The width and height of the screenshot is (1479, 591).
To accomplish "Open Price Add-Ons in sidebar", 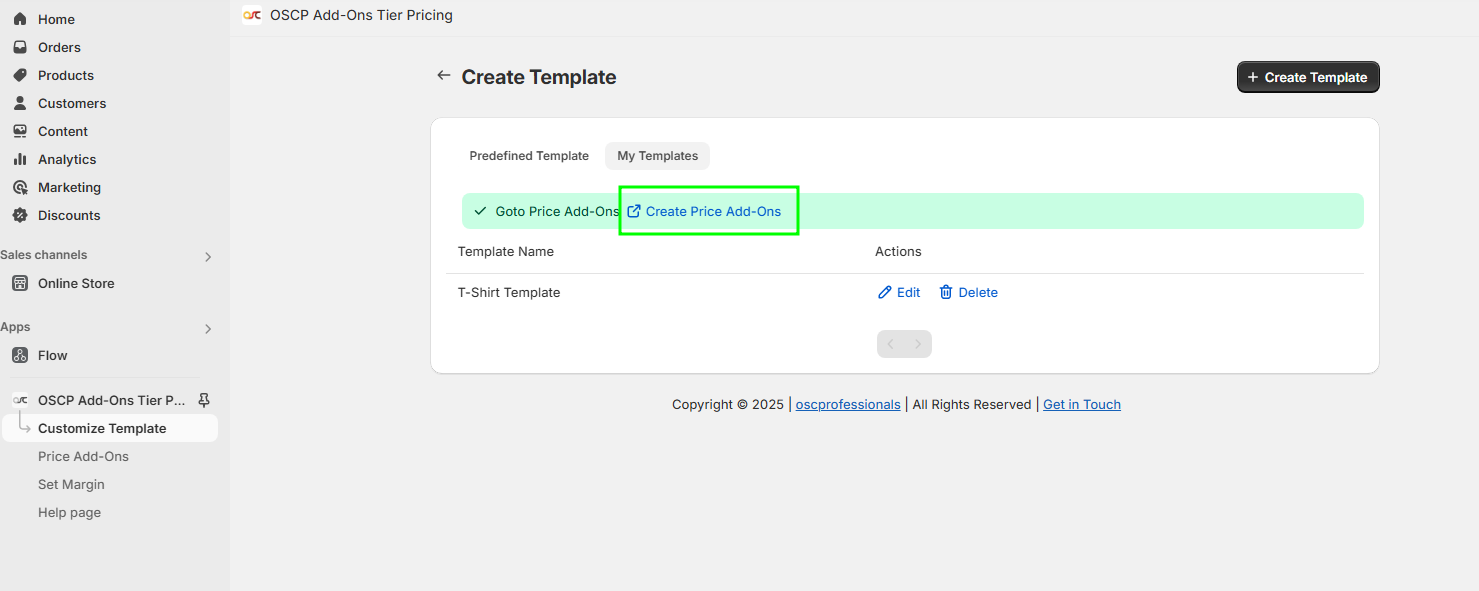I will coord(83,456).
